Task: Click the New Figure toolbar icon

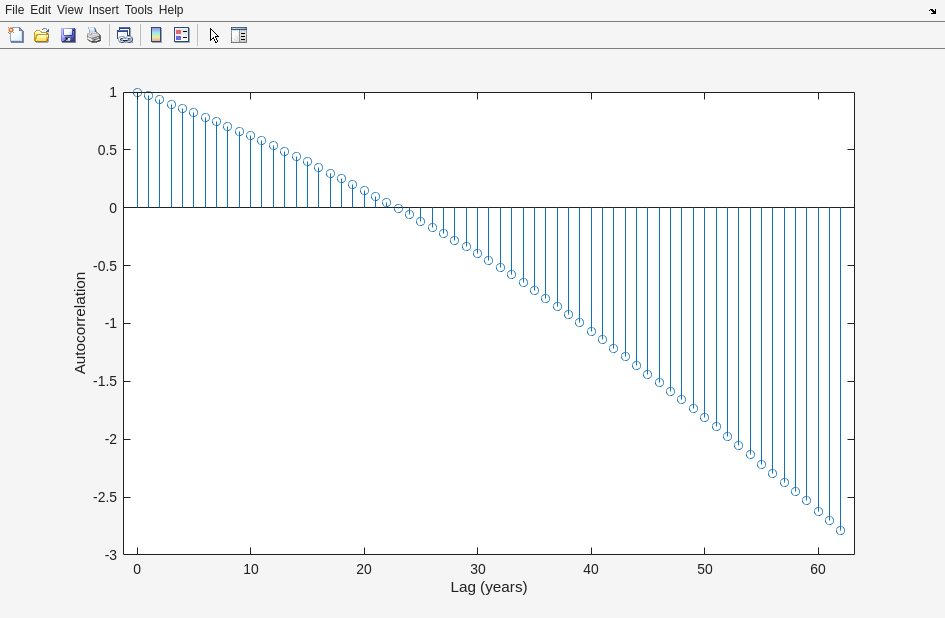Action: (16, 35)
